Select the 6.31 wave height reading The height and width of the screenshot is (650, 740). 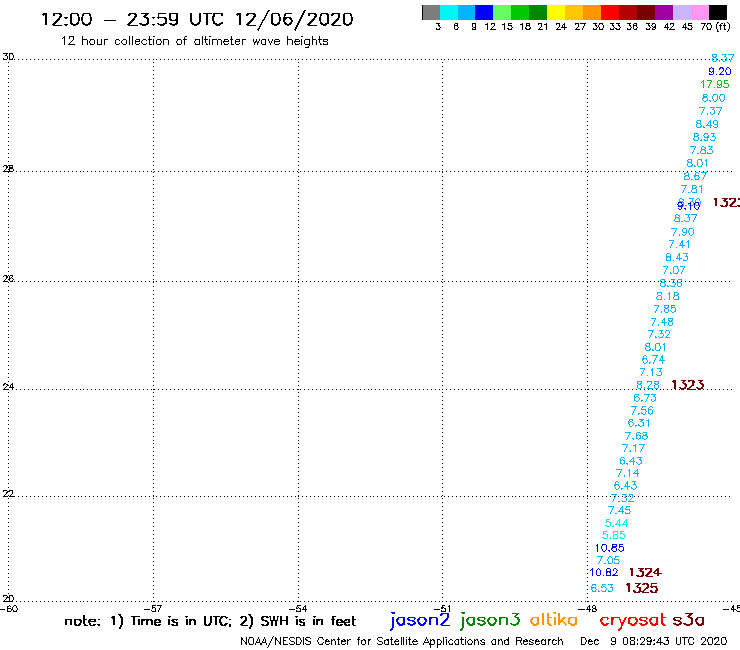pyautogui.click(x=639, y=423)
